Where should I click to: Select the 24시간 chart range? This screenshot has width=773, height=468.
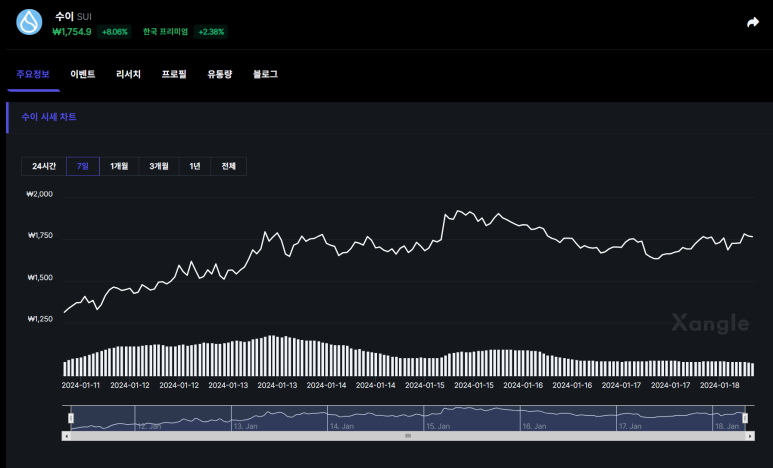[x=44, y=166]
